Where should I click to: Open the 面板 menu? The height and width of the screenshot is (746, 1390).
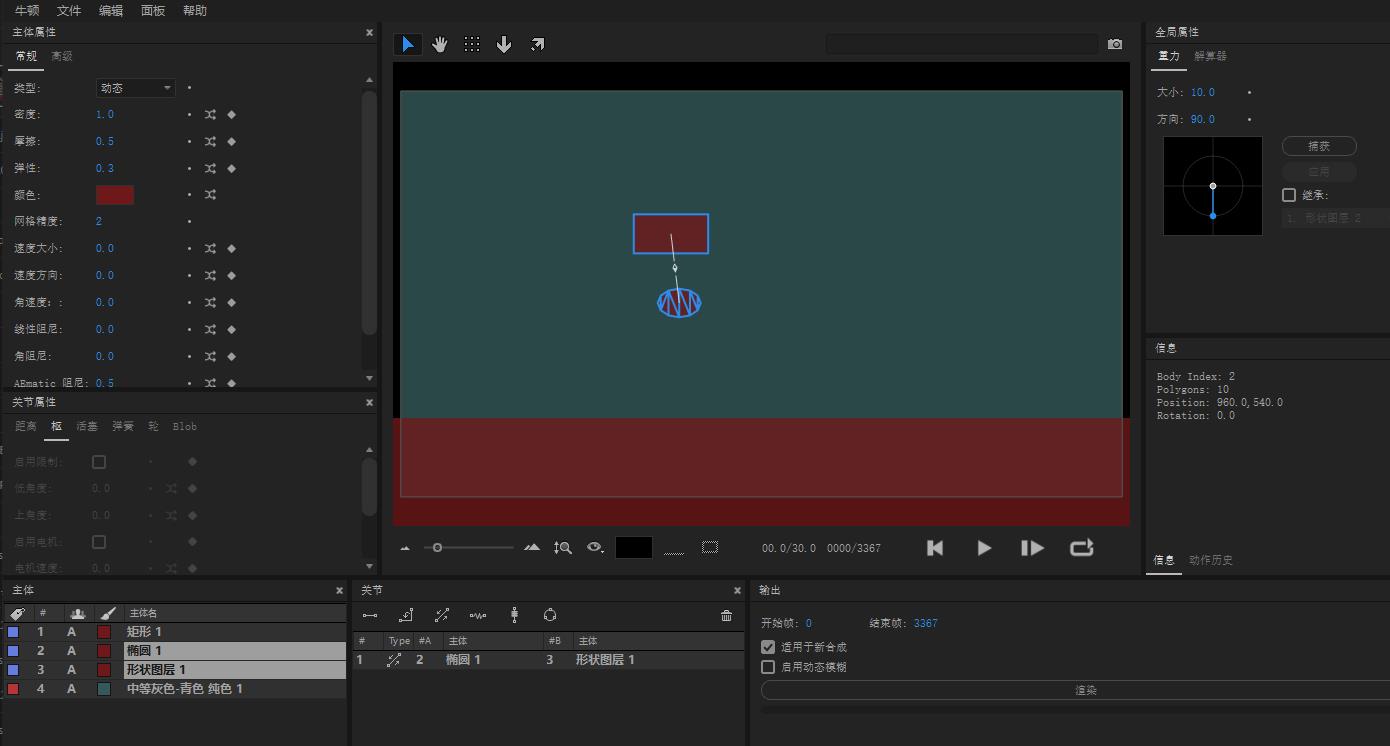tap(153, 11)
